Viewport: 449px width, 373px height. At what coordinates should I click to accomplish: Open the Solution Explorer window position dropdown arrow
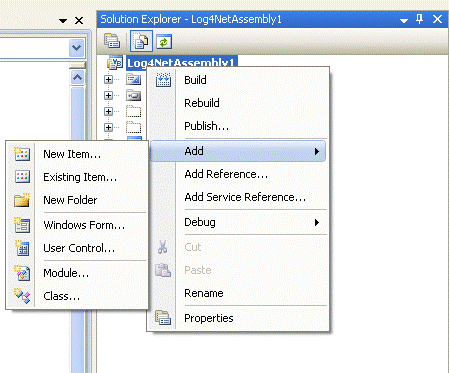pyautogui.click(x=404, y=21)
